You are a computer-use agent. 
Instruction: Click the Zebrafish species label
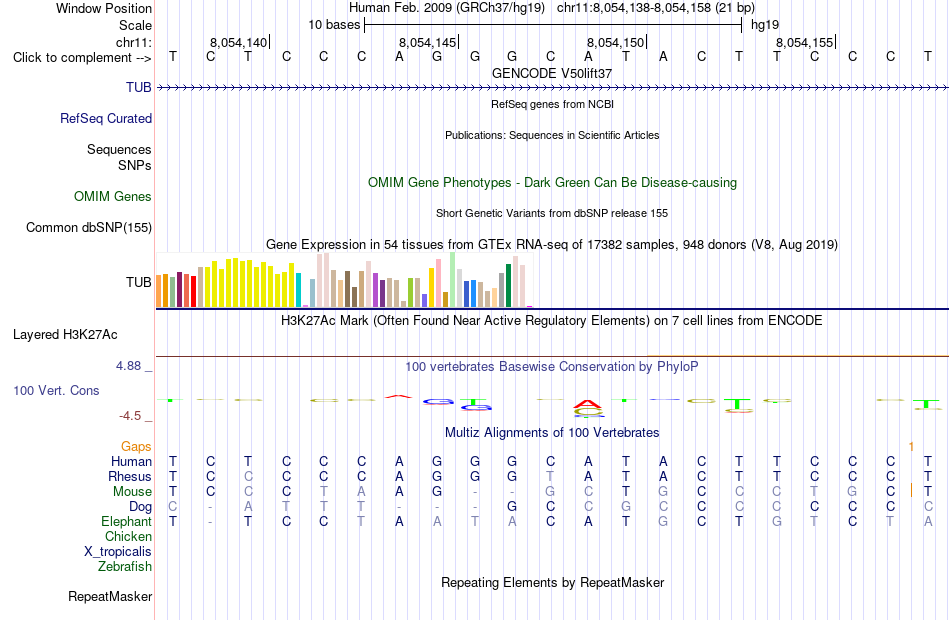pyautogui.click(x=125, y=567)
